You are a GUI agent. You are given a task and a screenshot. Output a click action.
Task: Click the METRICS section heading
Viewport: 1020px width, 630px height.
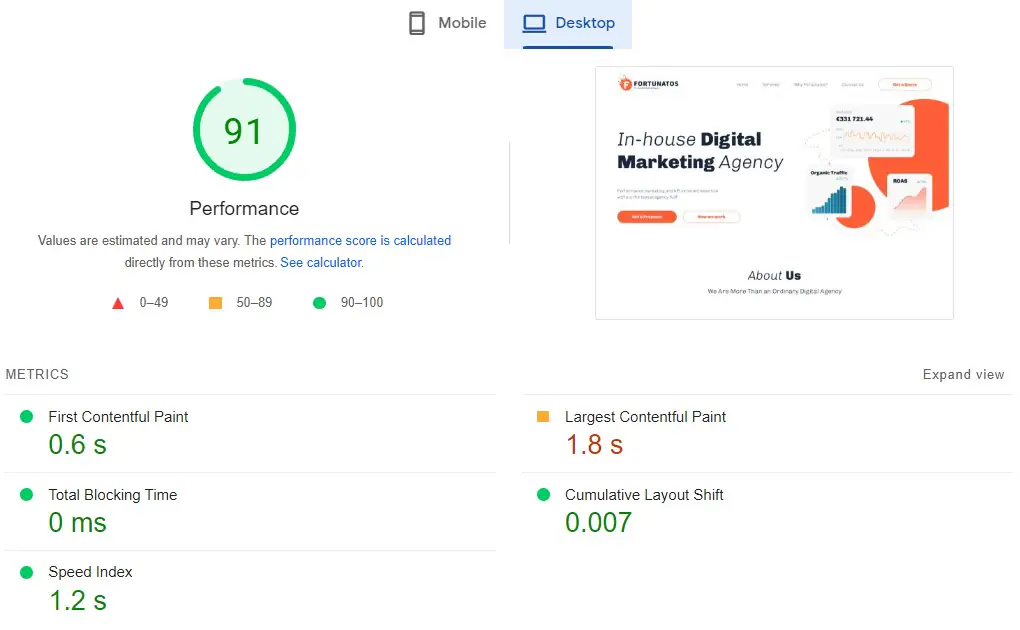[x=37, y=374]
